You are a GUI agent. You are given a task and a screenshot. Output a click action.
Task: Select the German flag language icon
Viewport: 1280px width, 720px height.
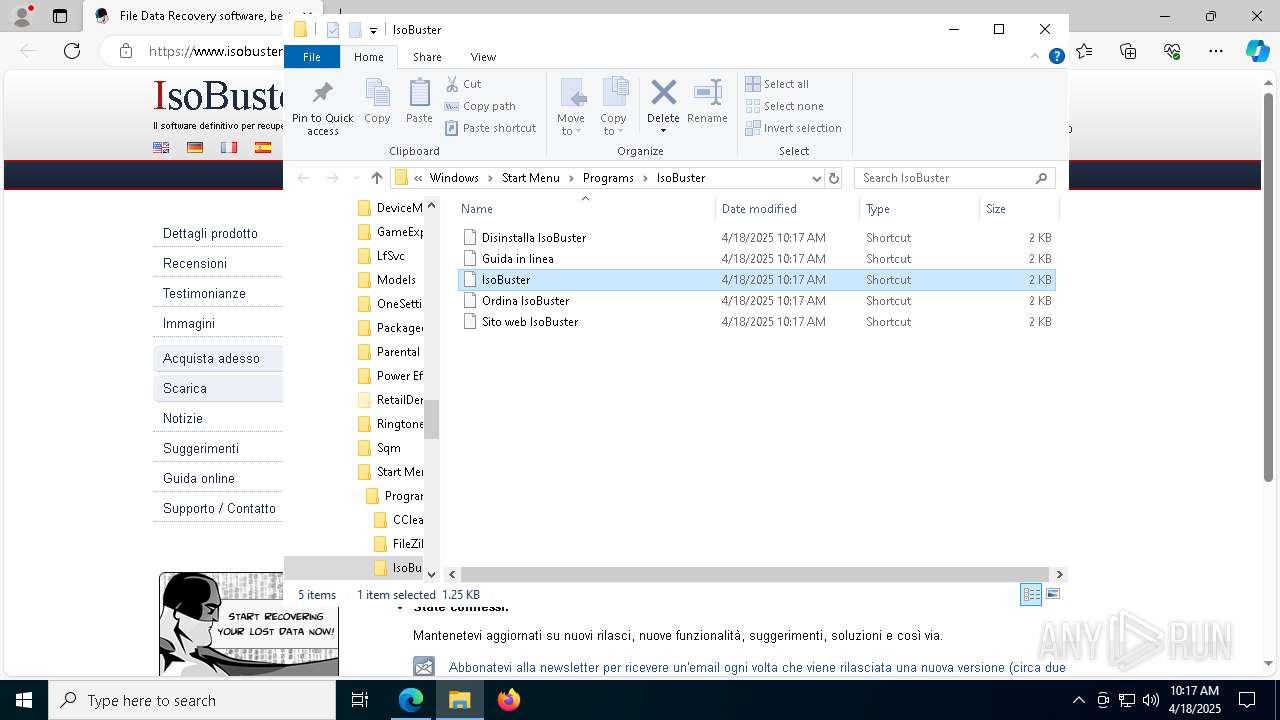pyautogui.click(x=195, y=147)
